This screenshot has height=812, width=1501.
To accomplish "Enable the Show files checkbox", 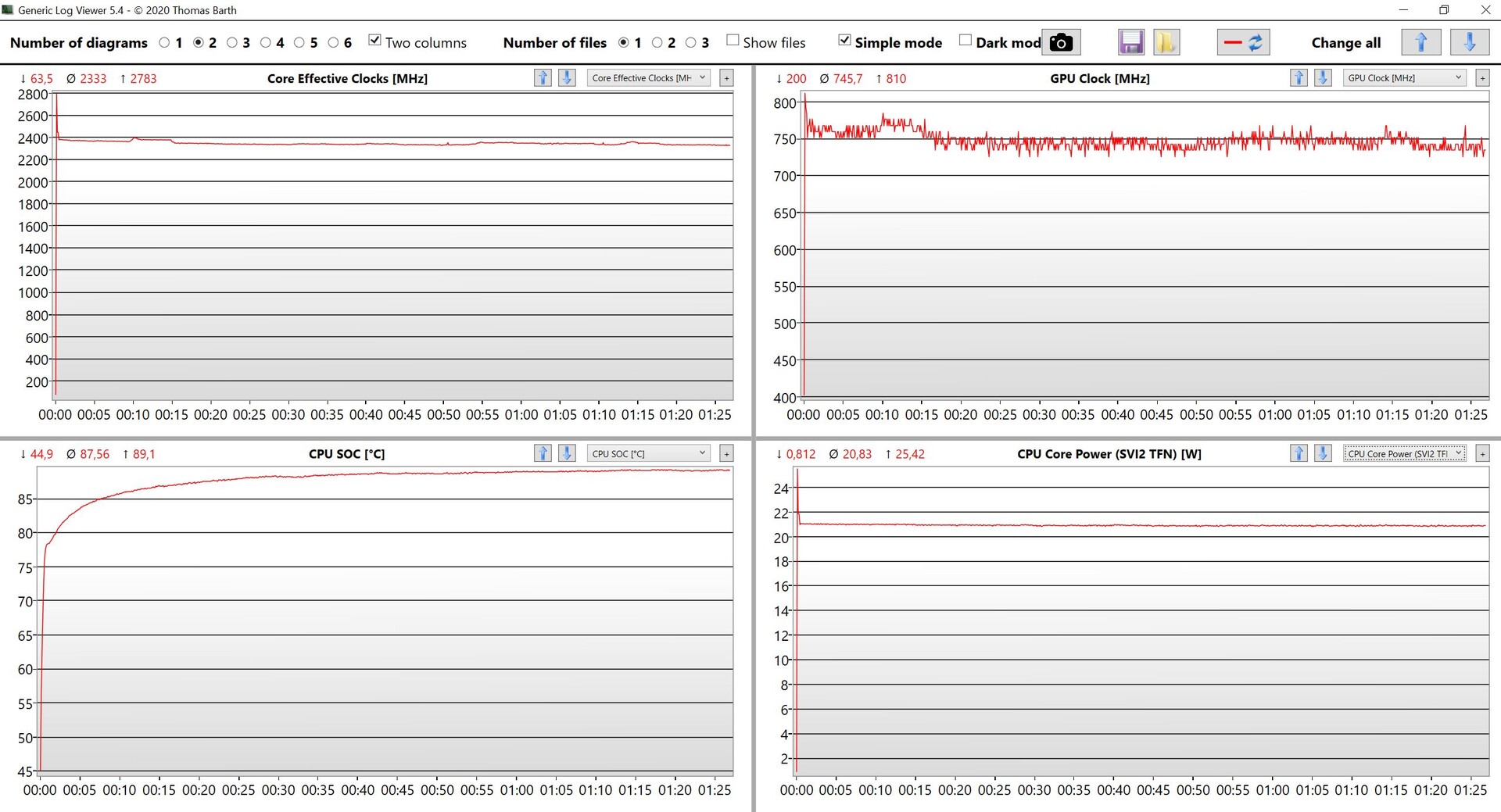I will [733, 41].
